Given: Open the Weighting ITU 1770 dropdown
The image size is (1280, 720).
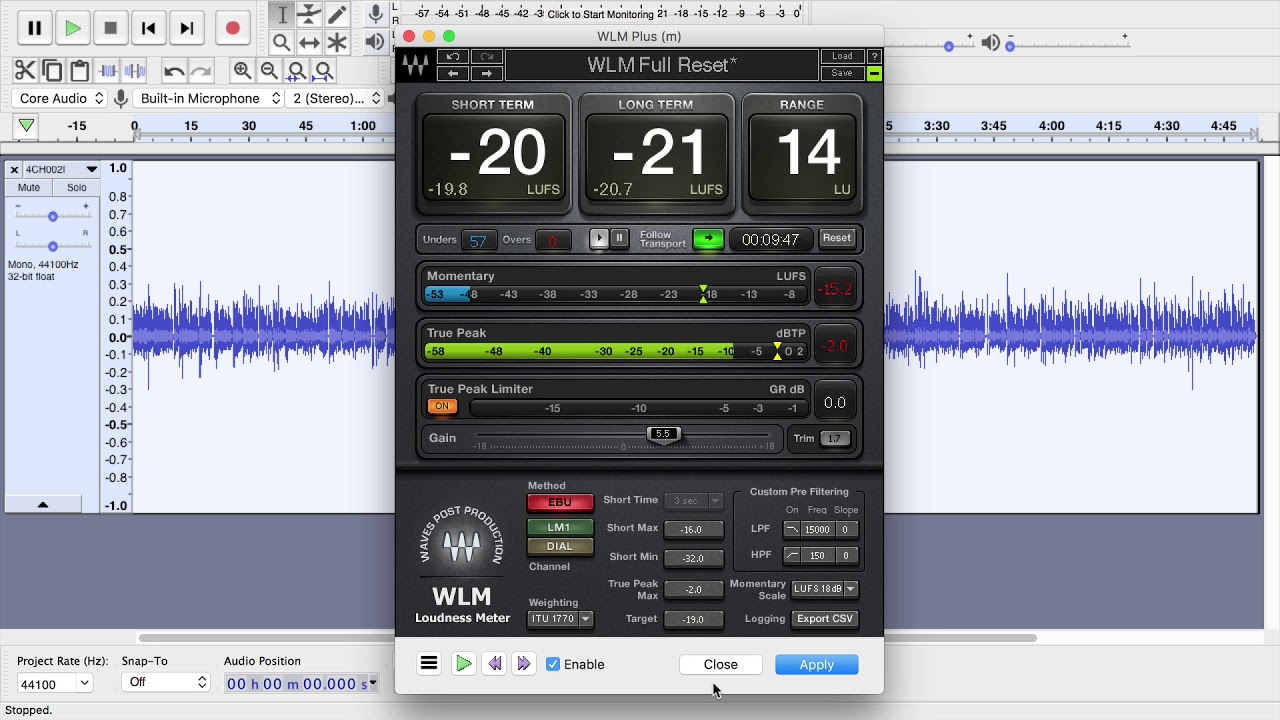Looking at the screenshot, I should pyautogui.click(x=560, y=619).
